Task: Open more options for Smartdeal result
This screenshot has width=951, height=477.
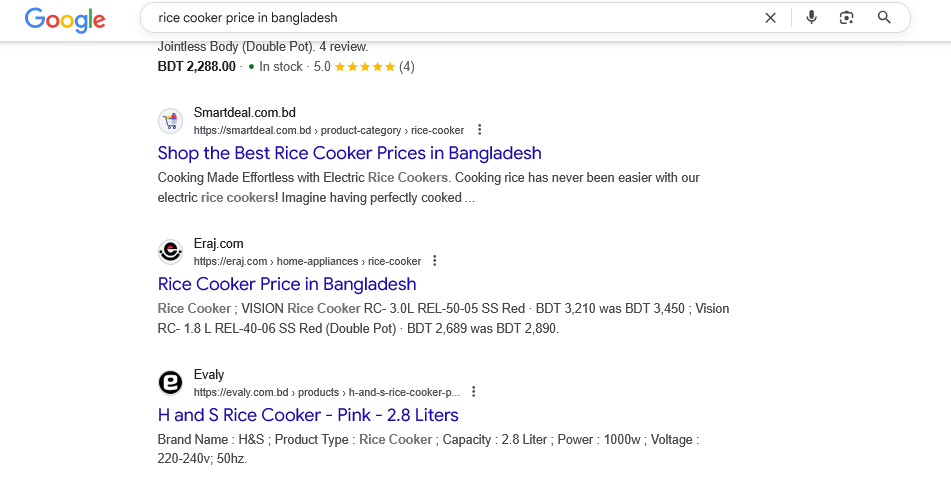Action: point(480,130)
